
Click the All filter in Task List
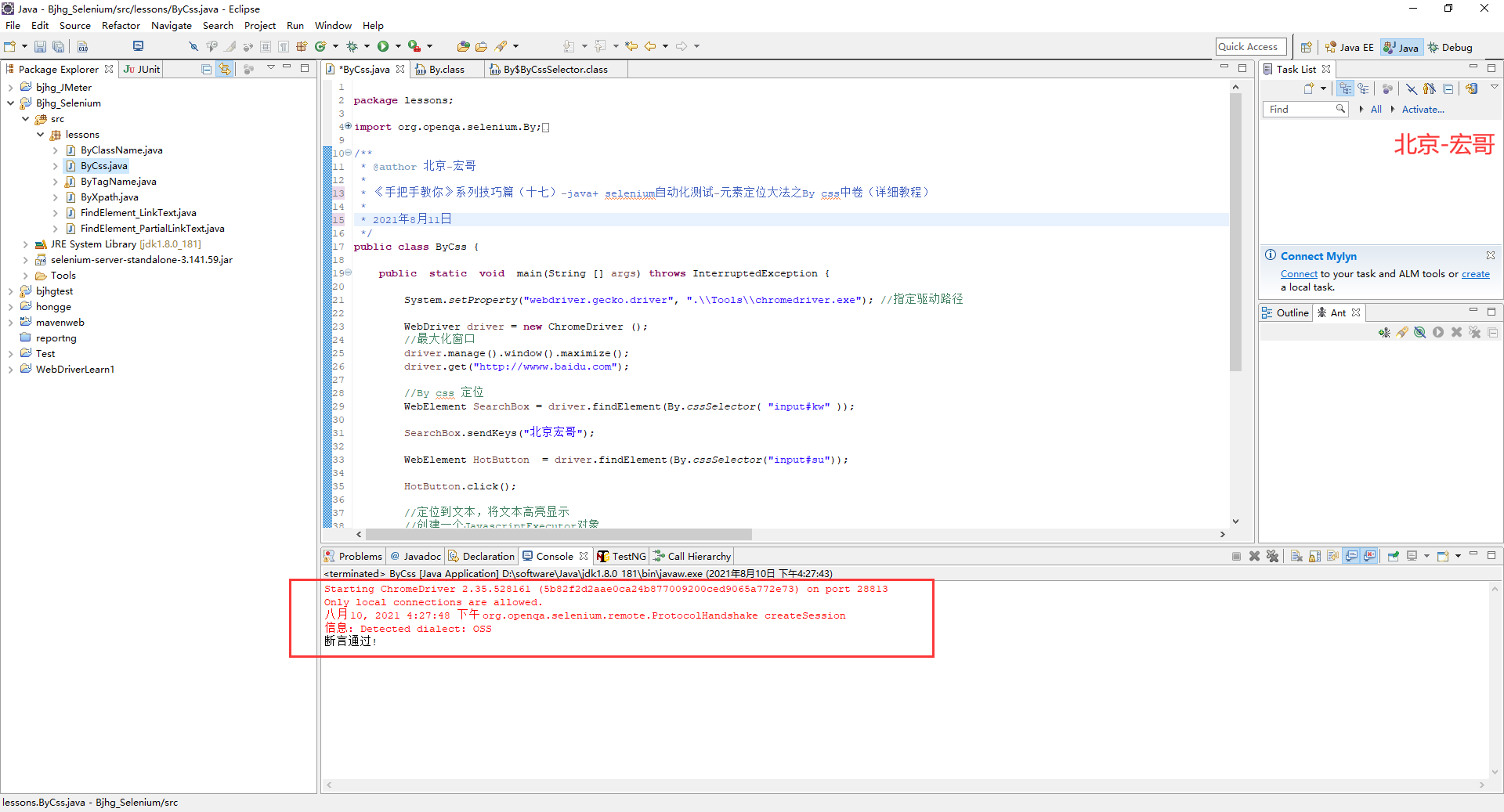point(1376,110)
